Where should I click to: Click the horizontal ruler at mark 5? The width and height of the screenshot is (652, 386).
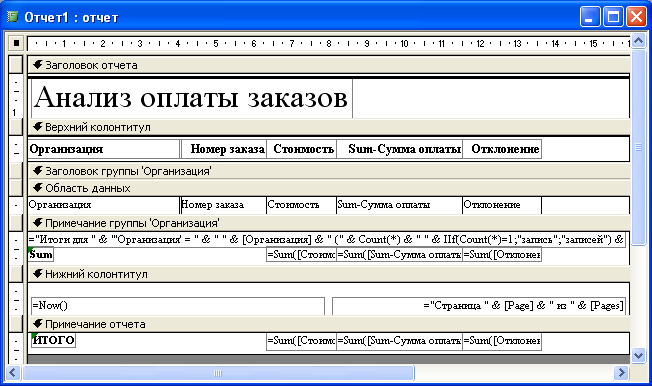215,43
